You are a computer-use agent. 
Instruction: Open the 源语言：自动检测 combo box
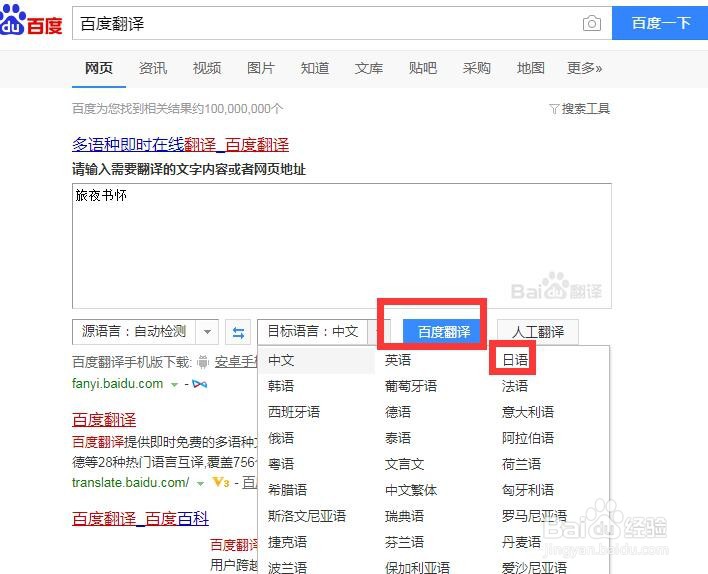(145, 332)
